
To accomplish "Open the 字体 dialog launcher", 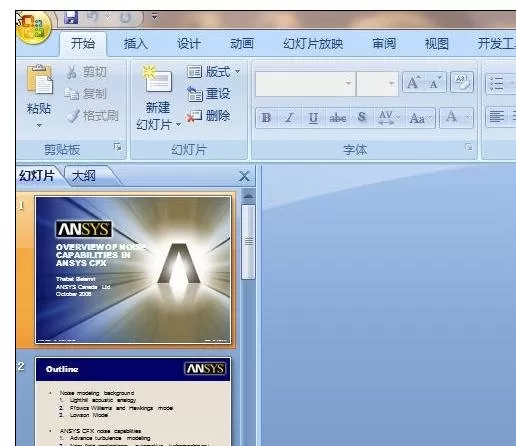I will coord(469,146).
